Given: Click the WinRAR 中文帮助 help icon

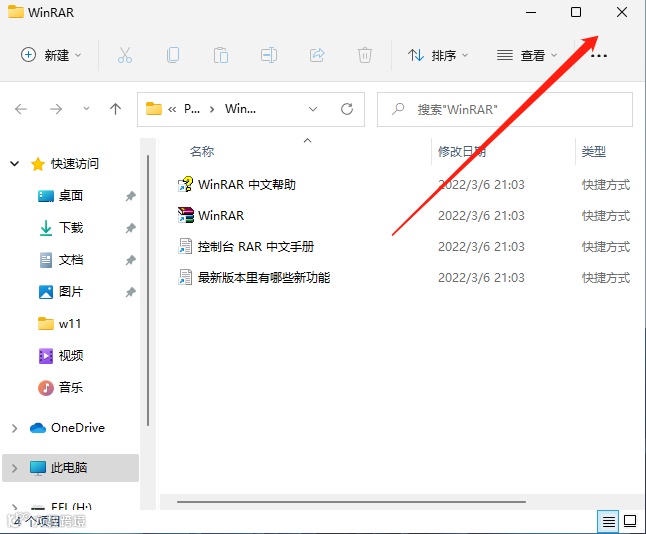Looking at the screenshot, I should 185,185.
